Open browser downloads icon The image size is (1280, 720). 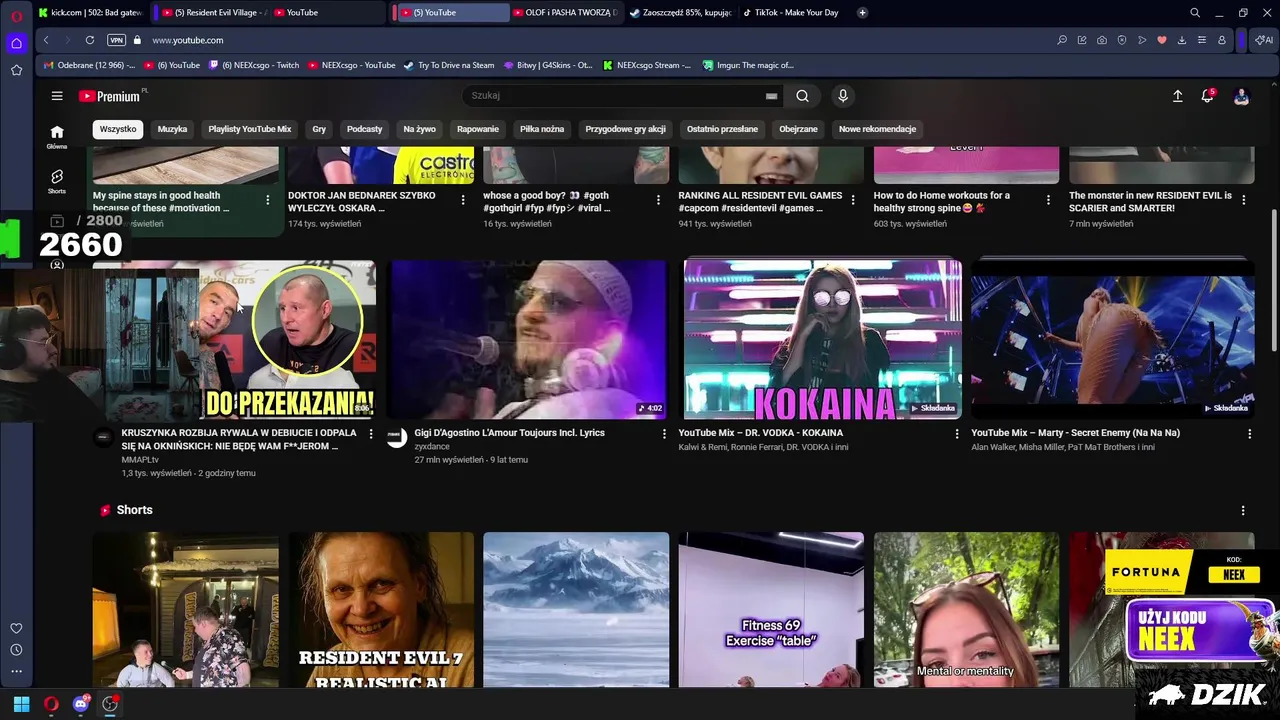coord(1182,40)
